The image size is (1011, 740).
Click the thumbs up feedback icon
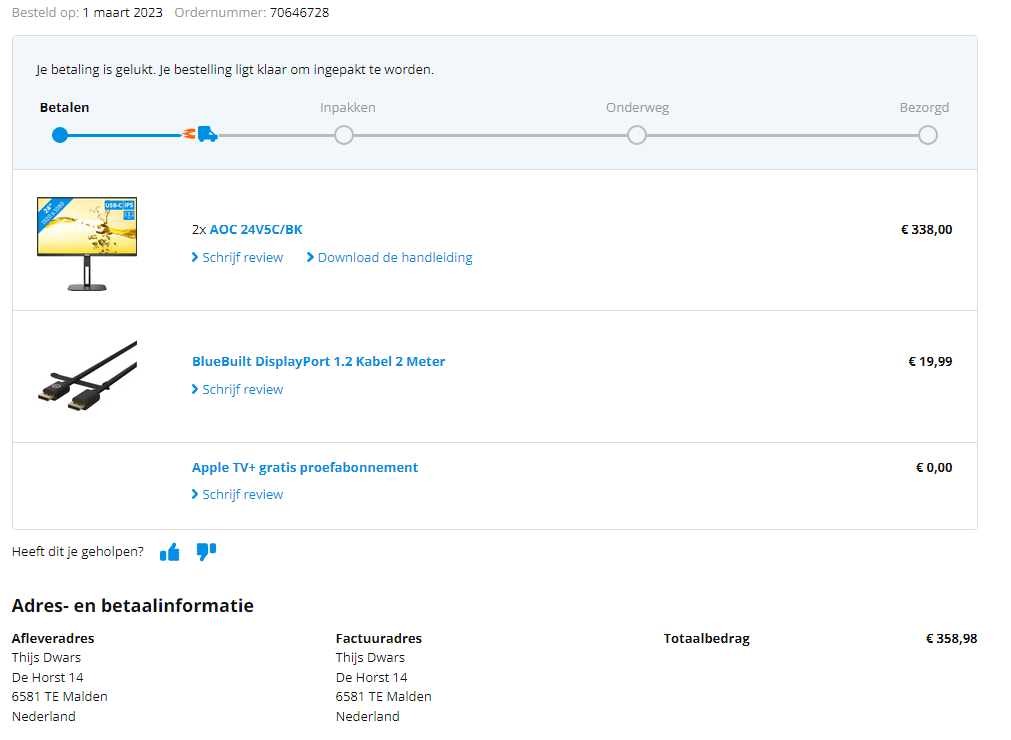(x=170, y=552)
